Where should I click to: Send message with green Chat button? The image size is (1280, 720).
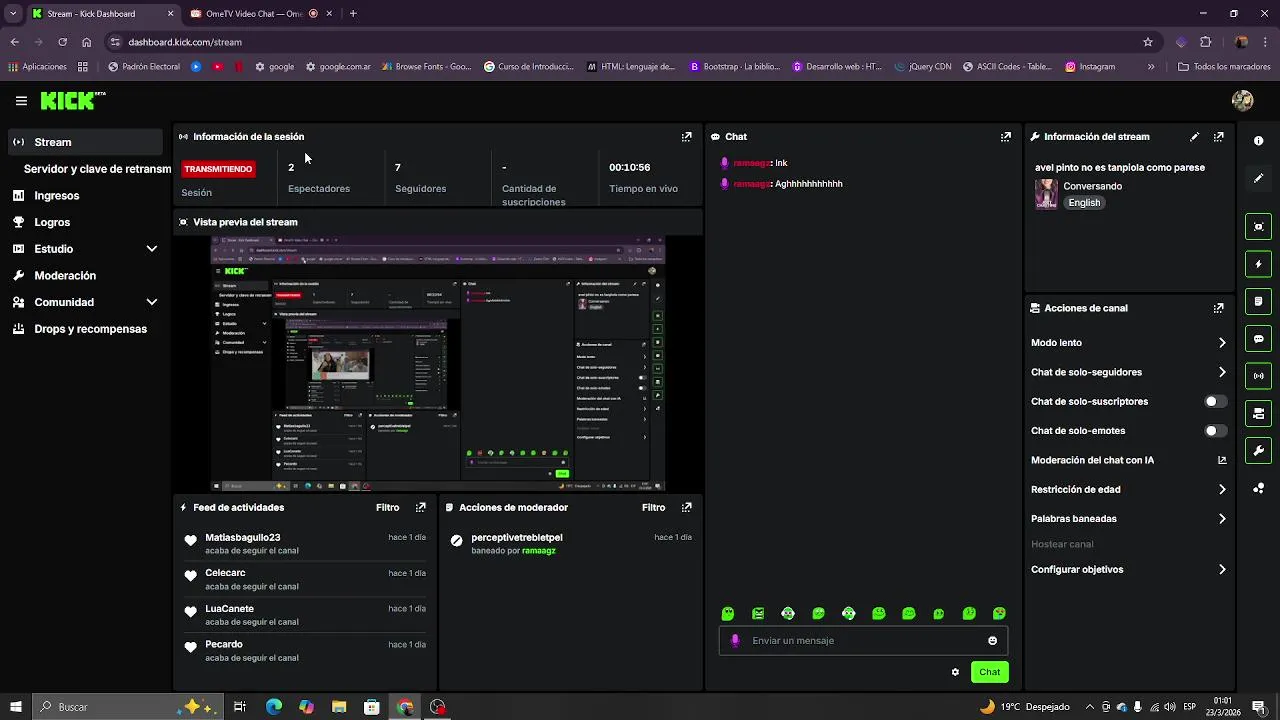[x=989, y=672]
